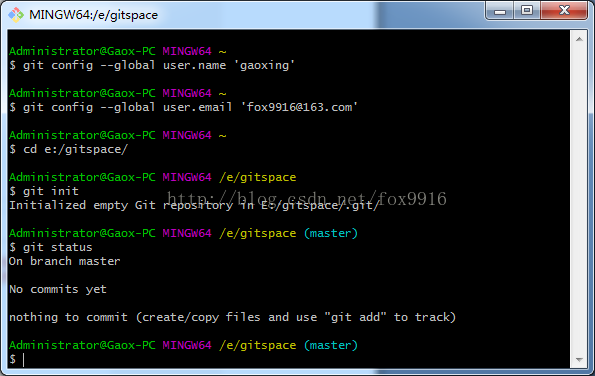Click the 'No commits yet' output line
The image size is (595, 376).
coord(58,289)
